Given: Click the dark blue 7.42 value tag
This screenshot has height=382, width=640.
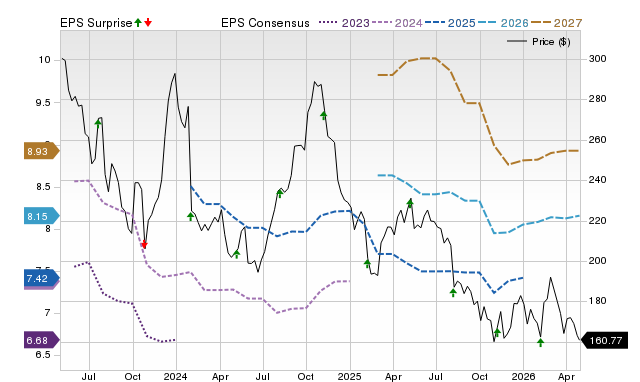Looking at the screenshot, I should pyautogui.click(x=41, y=278).
